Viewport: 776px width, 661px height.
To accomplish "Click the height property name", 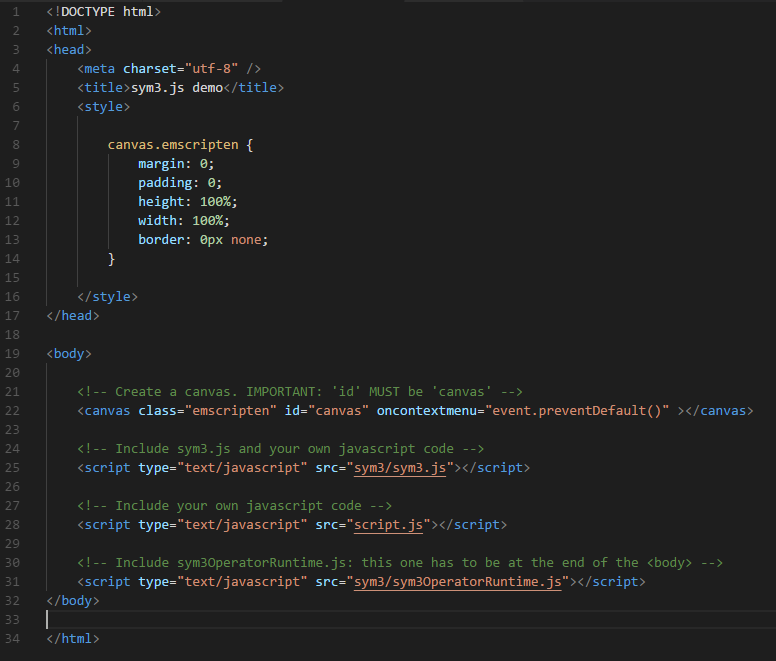I will point(161,201).
